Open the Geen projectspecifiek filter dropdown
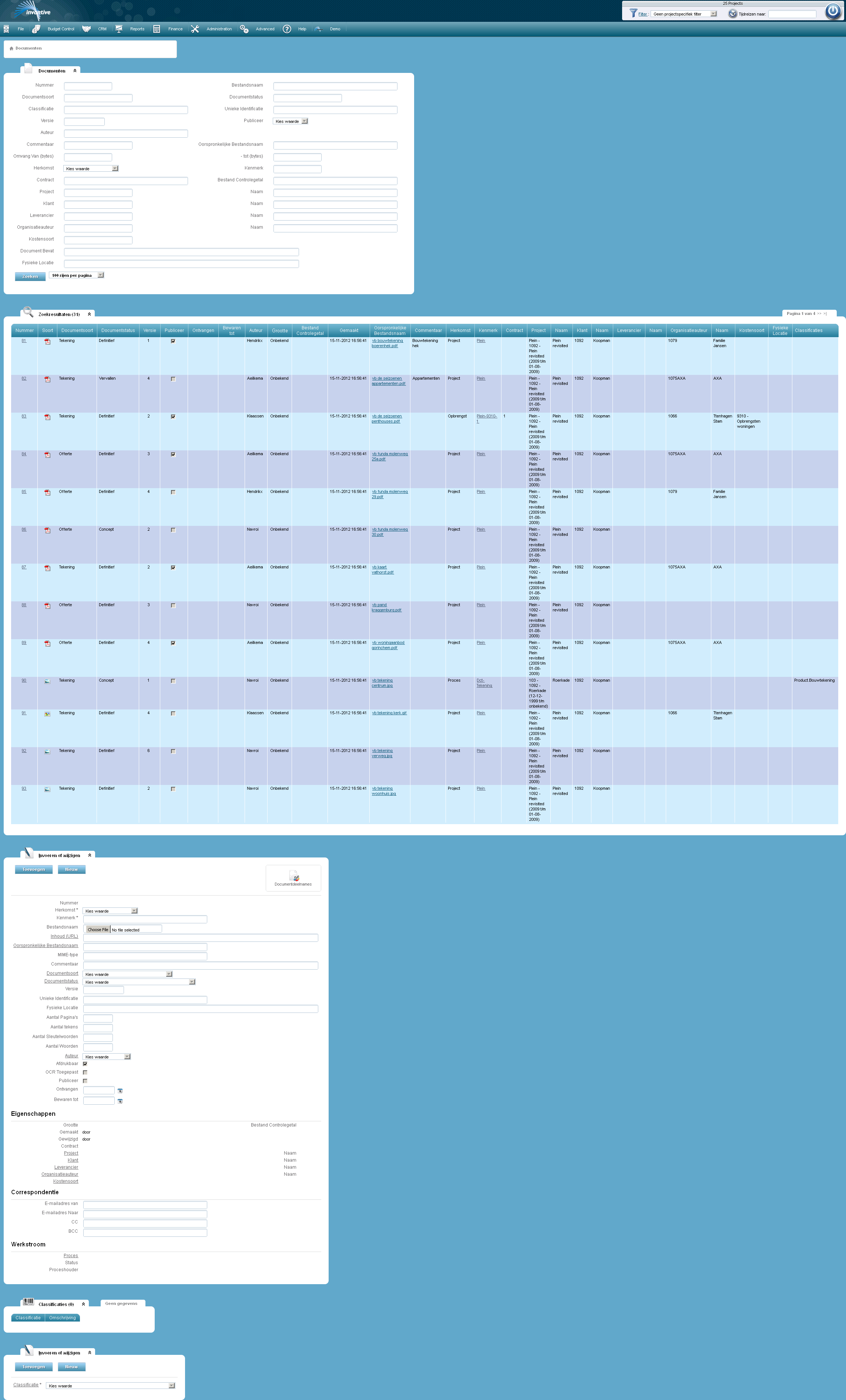This screenshot has height=1400, width=846. coord(684,14)
